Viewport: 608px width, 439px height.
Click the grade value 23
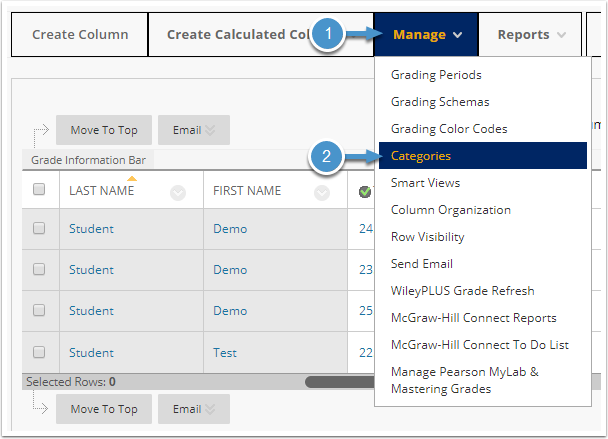(x=366, y=270)
